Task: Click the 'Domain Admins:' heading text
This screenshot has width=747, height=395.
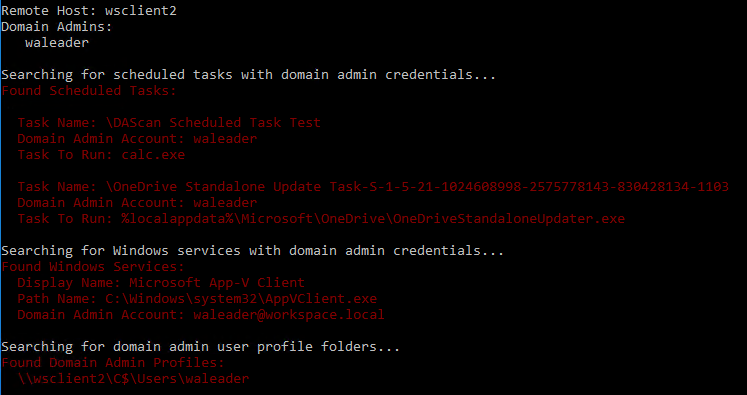Action: click(x=57, y=27)
